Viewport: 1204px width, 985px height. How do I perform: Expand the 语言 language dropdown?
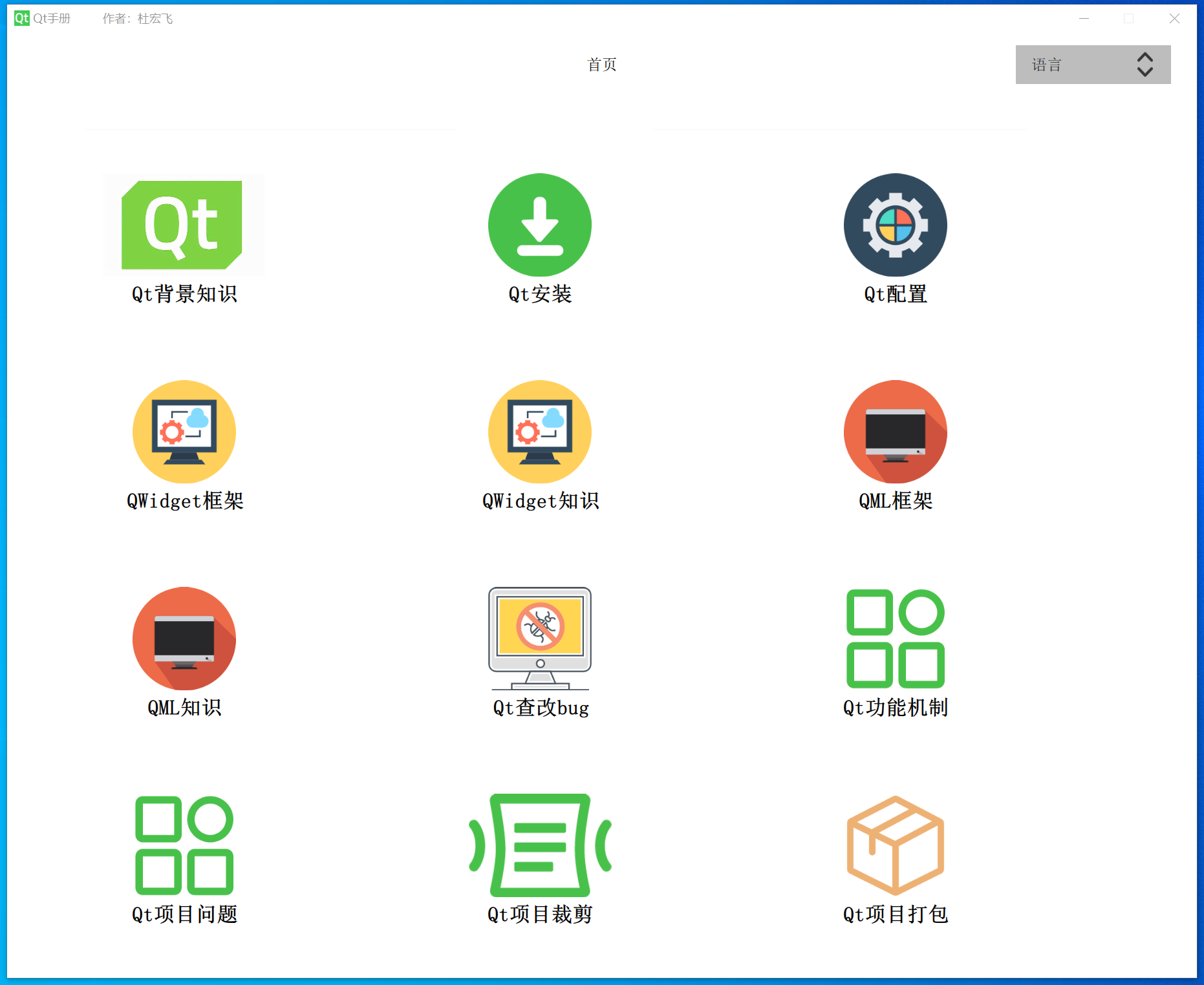1093,65
